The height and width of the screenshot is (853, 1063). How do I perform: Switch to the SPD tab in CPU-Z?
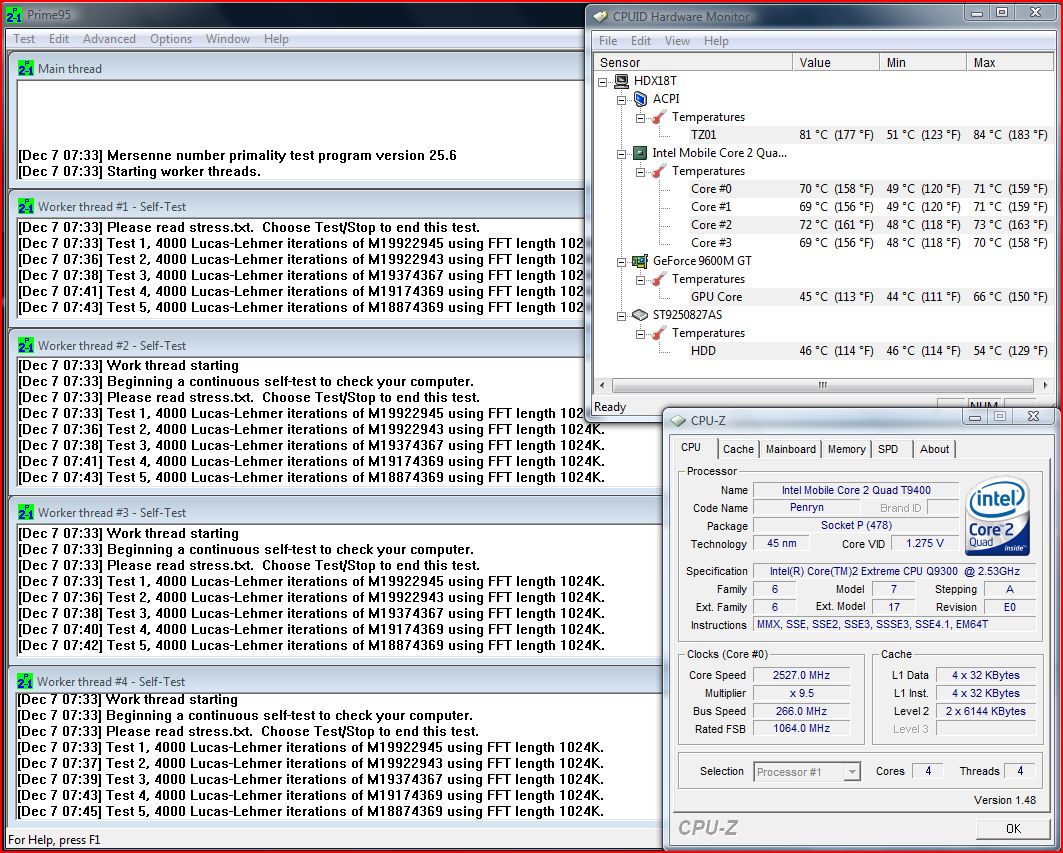(x=888, y=449)
